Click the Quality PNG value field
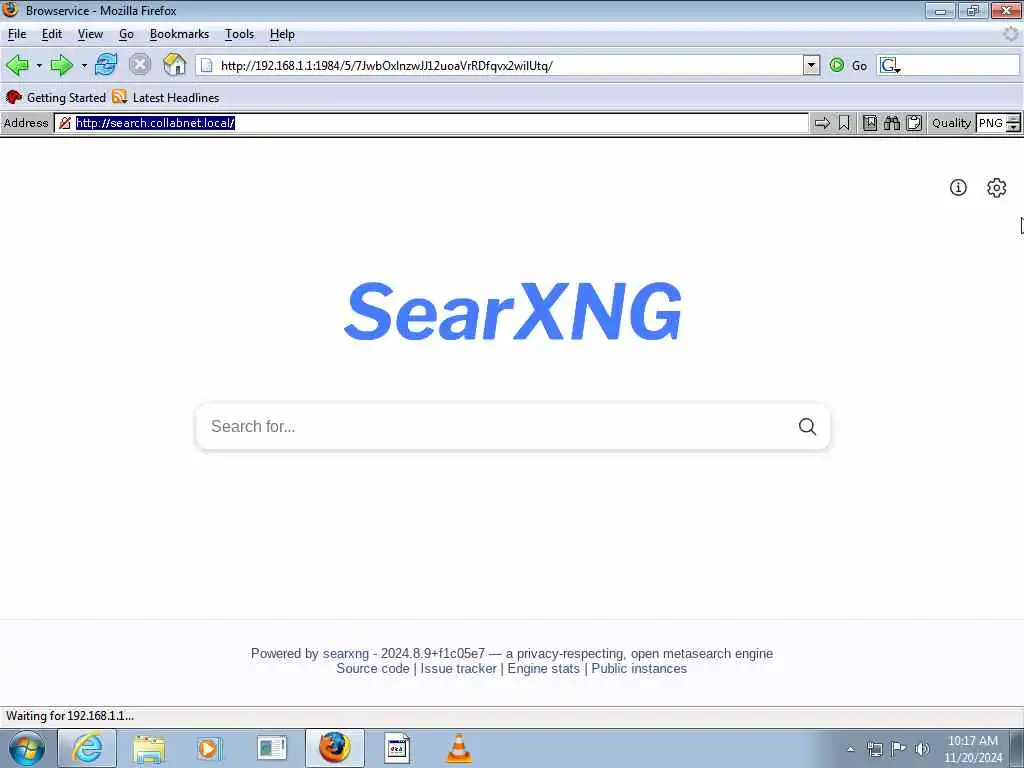This screenshot has height=768, width=1024. 991,123
